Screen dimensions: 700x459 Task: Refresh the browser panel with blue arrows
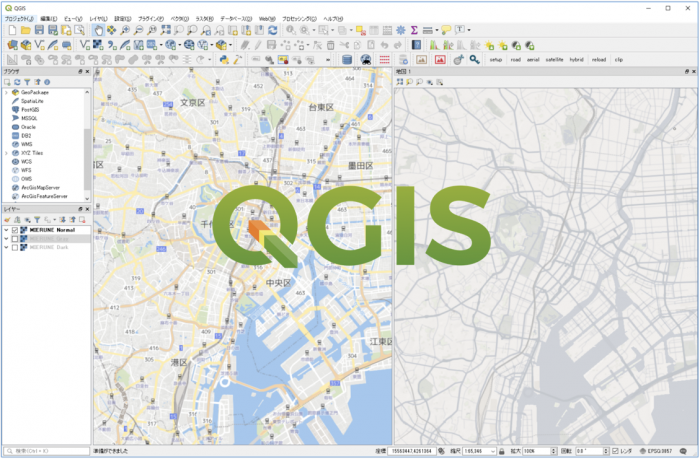coord(17,82)
